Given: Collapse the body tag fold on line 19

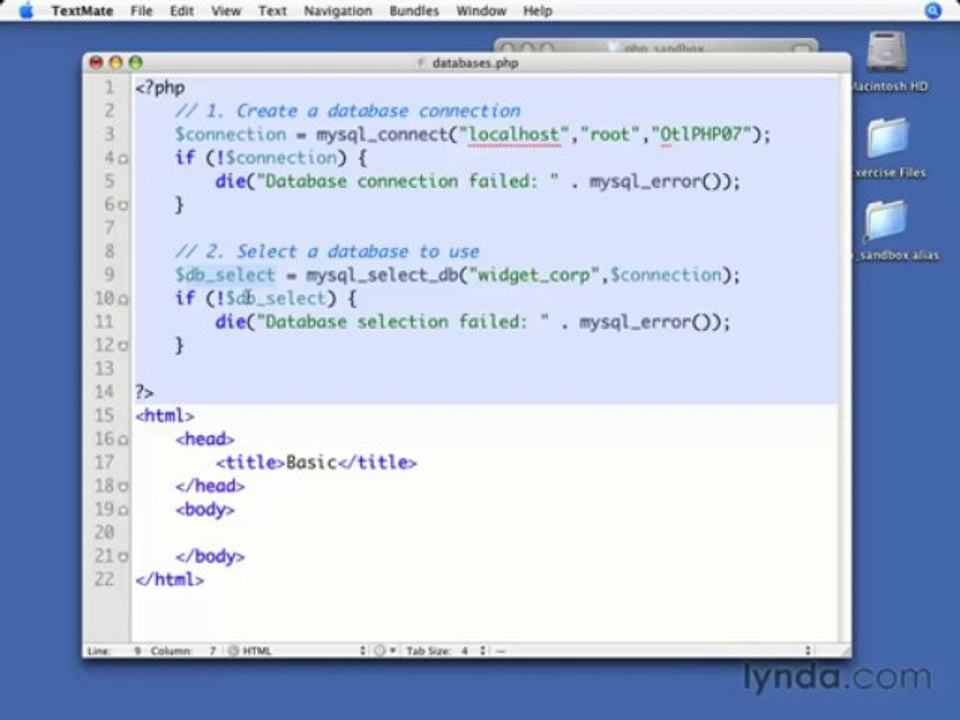Looking at the screenshot, I should click(123, 510).
